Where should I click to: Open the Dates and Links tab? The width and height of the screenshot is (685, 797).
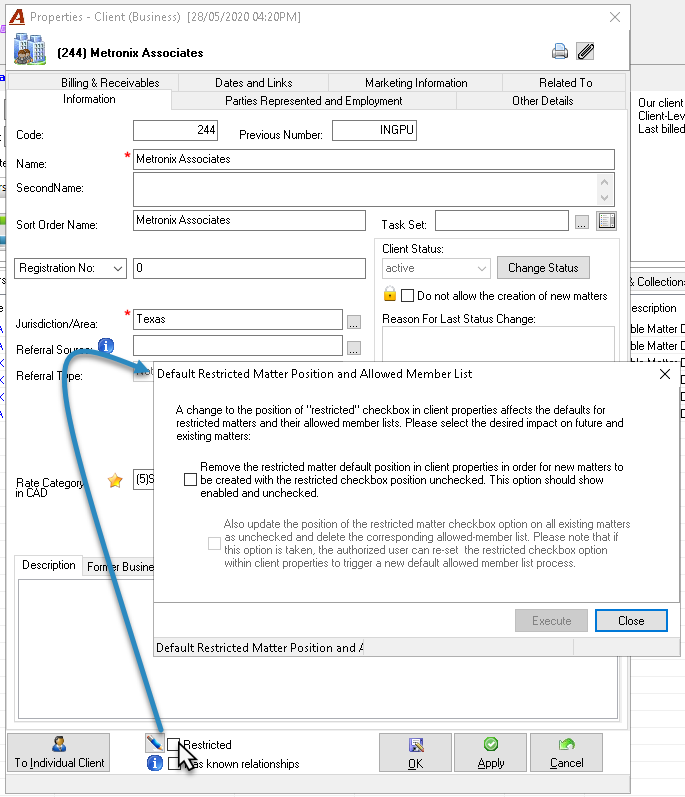point(254,83)
